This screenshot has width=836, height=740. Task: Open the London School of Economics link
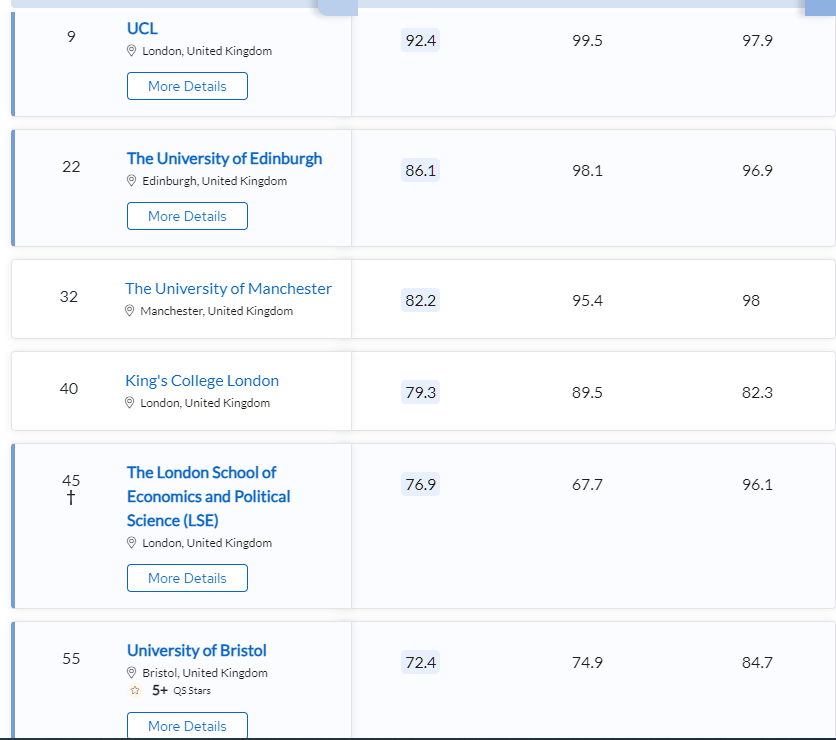click(x=208, y=496)
